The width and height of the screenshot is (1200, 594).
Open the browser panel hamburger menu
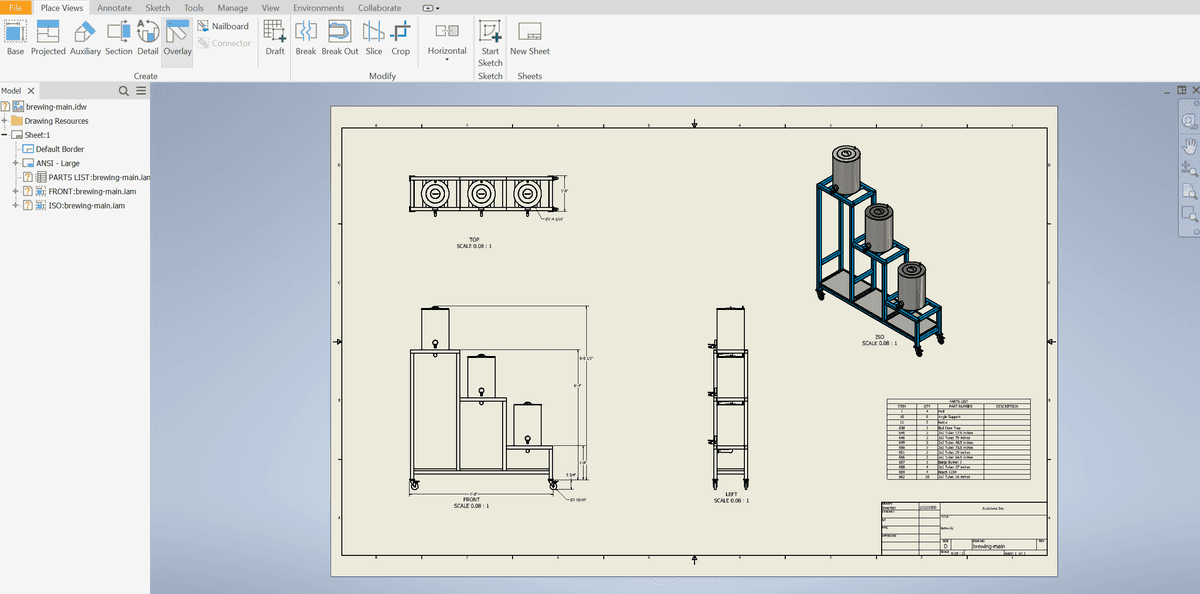tap(141, 91)
